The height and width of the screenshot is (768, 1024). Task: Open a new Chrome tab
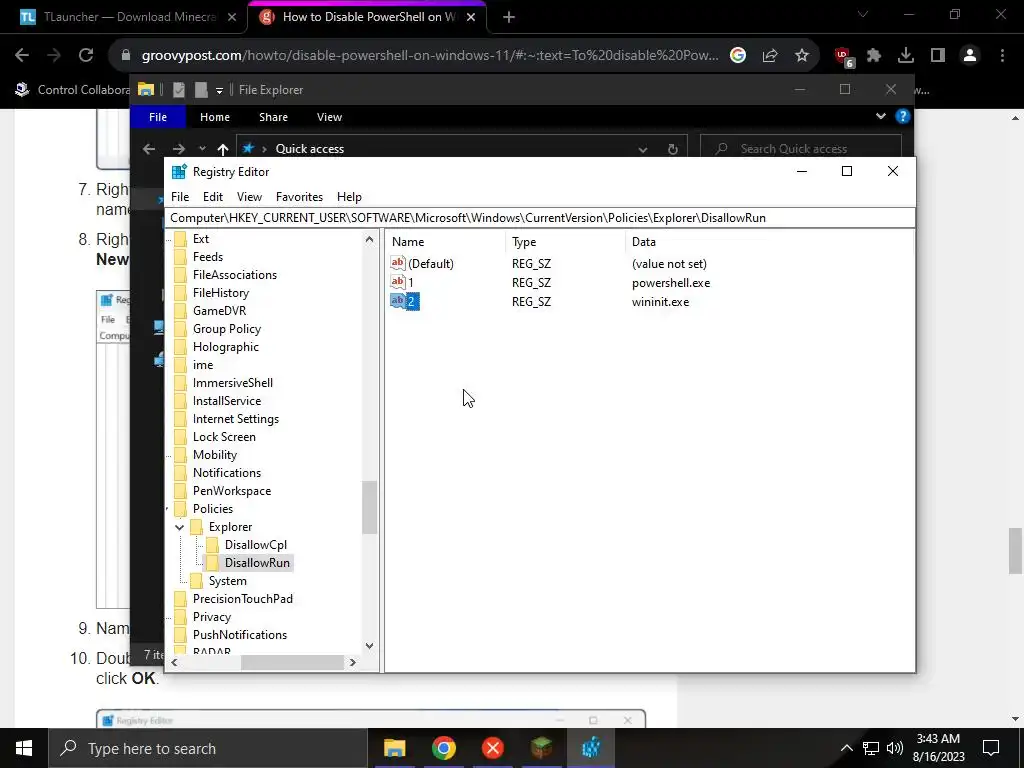pos(509,17)
